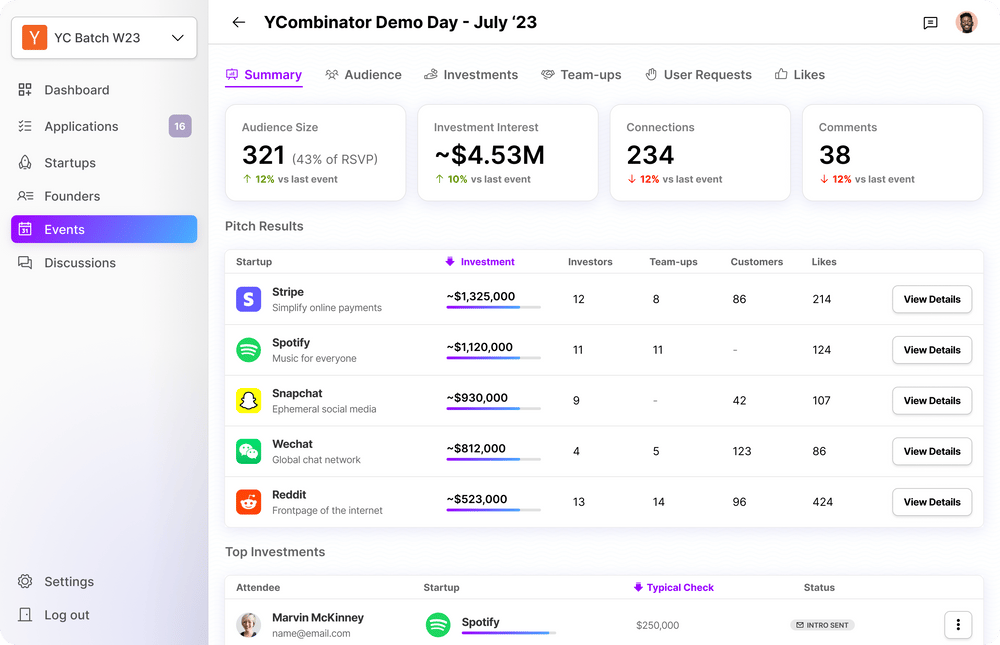Click the Wechat logo icon
The image size is (1000, 645).
[249, 451]
